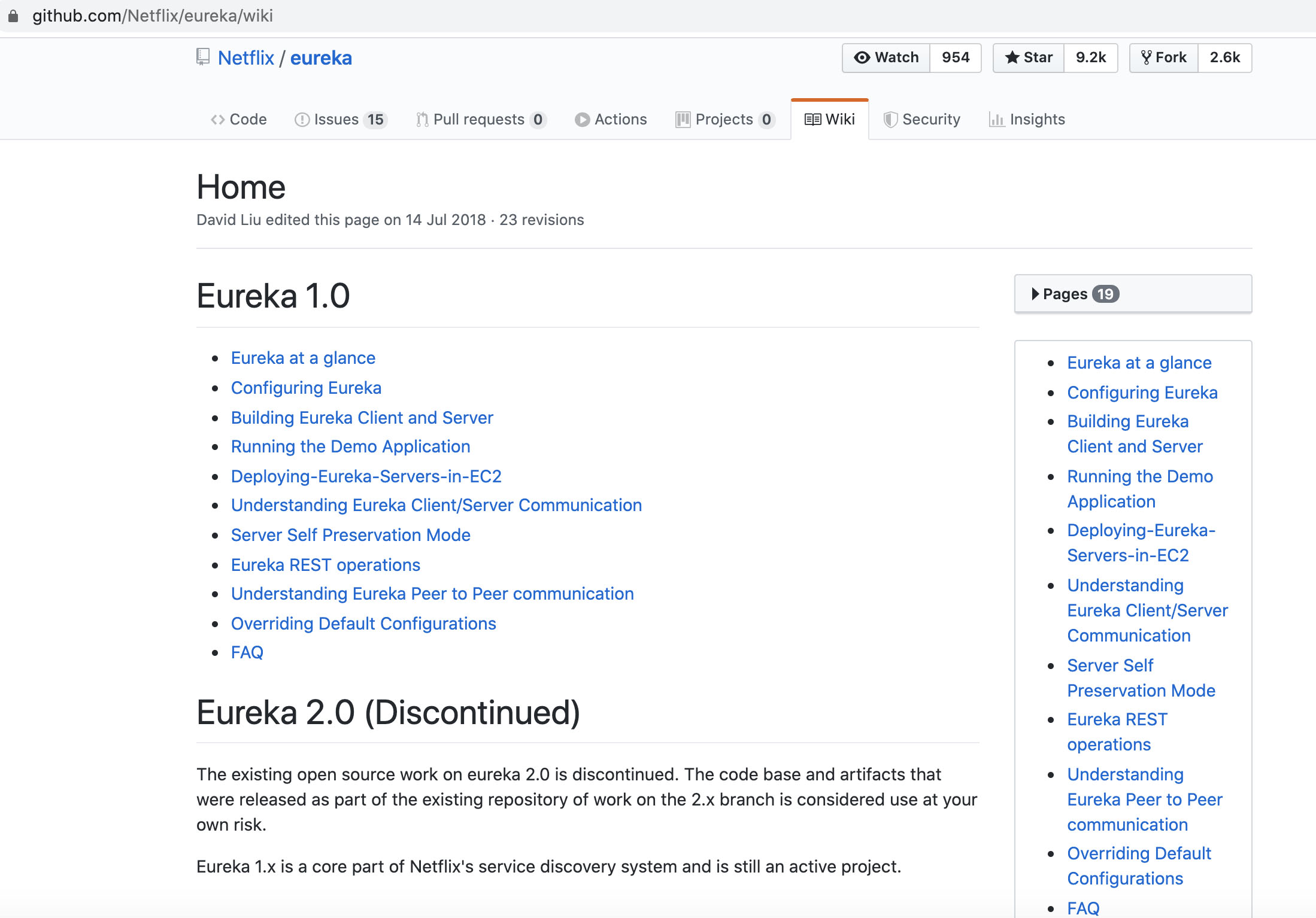The height and width of the screenshot is (918, 1316).
Task: Click the Eureka 2.0 (Discontinued) heading
Action: pyautogui.click(x=388, y=712)
